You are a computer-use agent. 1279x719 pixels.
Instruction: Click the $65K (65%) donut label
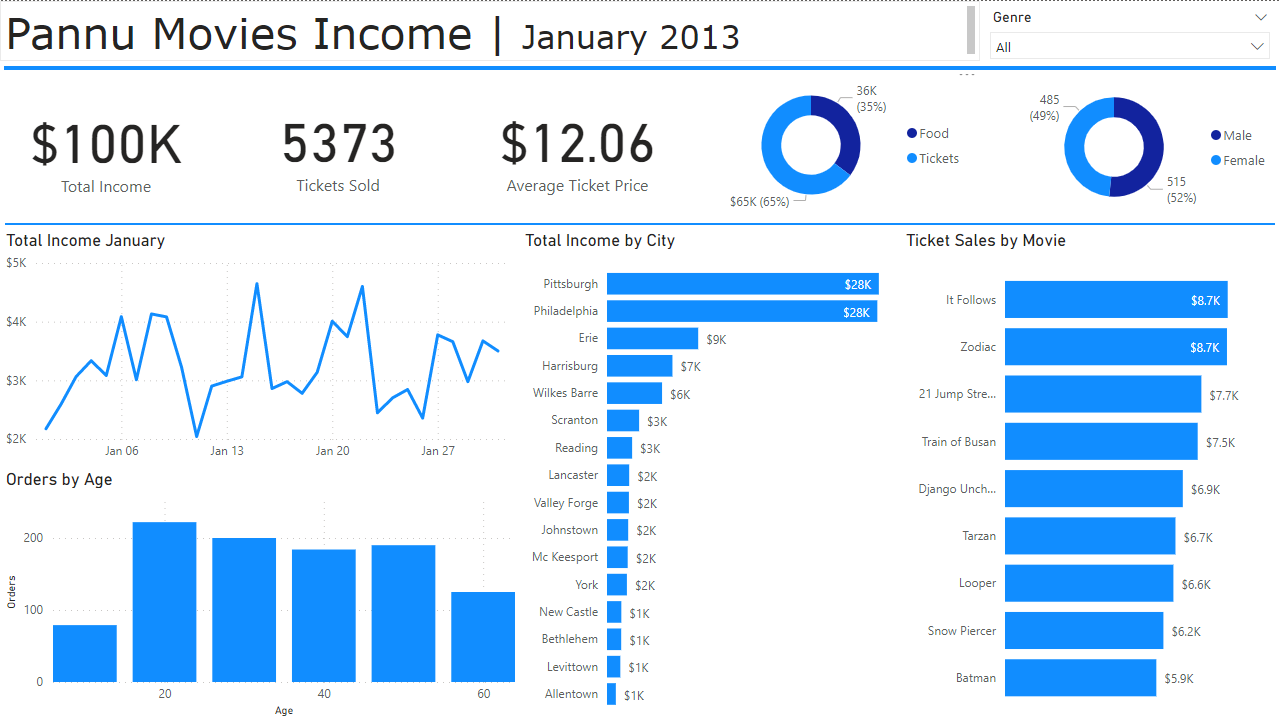(x=759, y=202)
